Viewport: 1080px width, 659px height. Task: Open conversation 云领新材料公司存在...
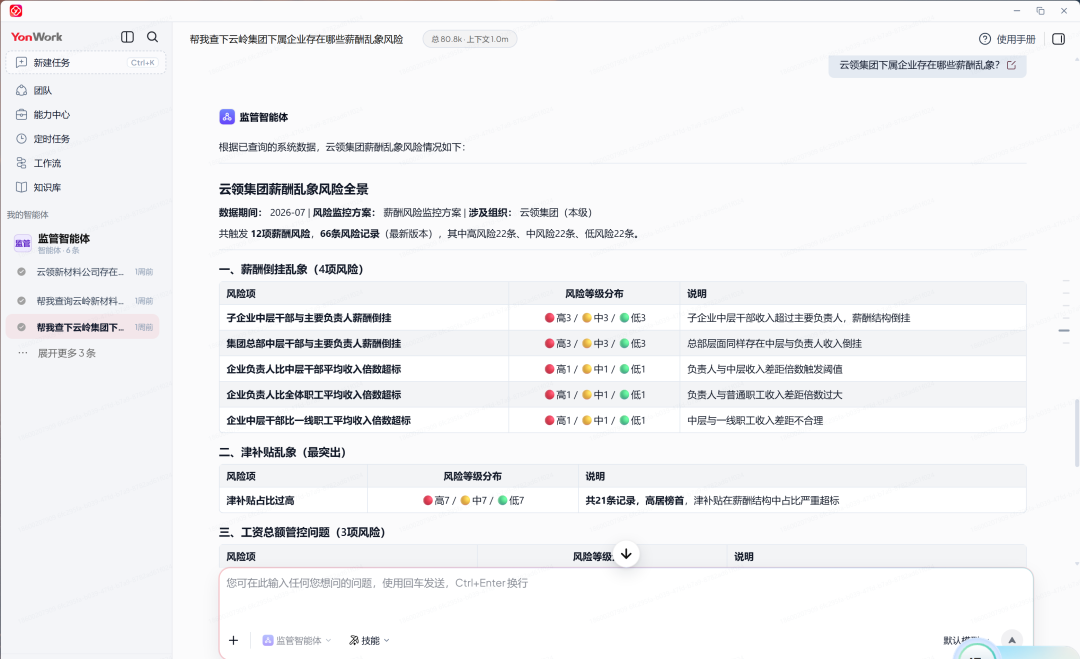click(83, 272)
